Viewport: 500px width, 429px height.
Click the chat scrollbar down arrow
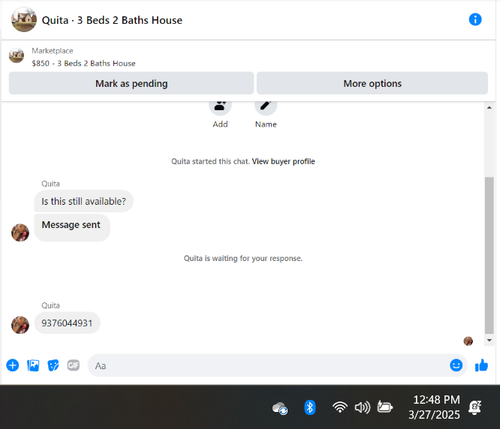[489, 340]
